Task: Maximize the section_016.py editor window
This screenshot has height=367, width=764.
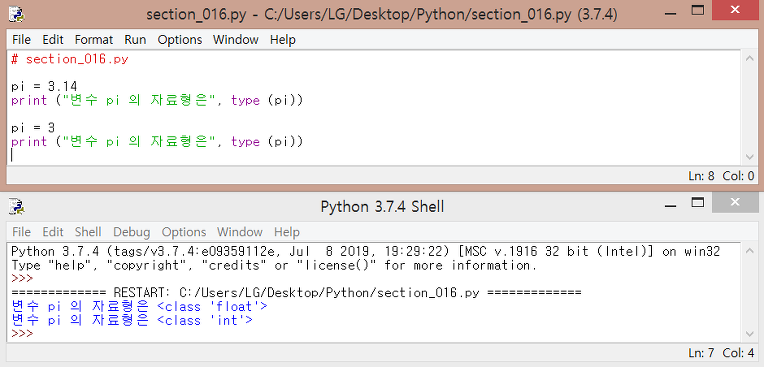Action: tap(698, 10)
